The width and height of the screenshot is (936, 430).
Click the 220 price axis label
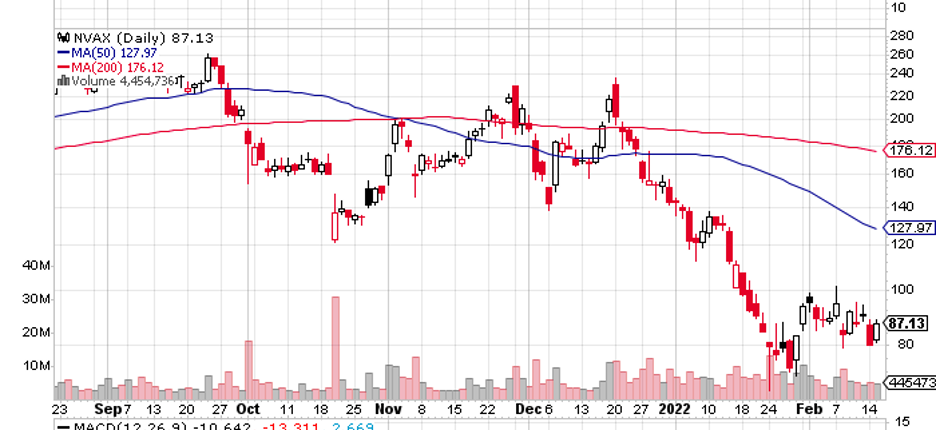tap(901, 96)
